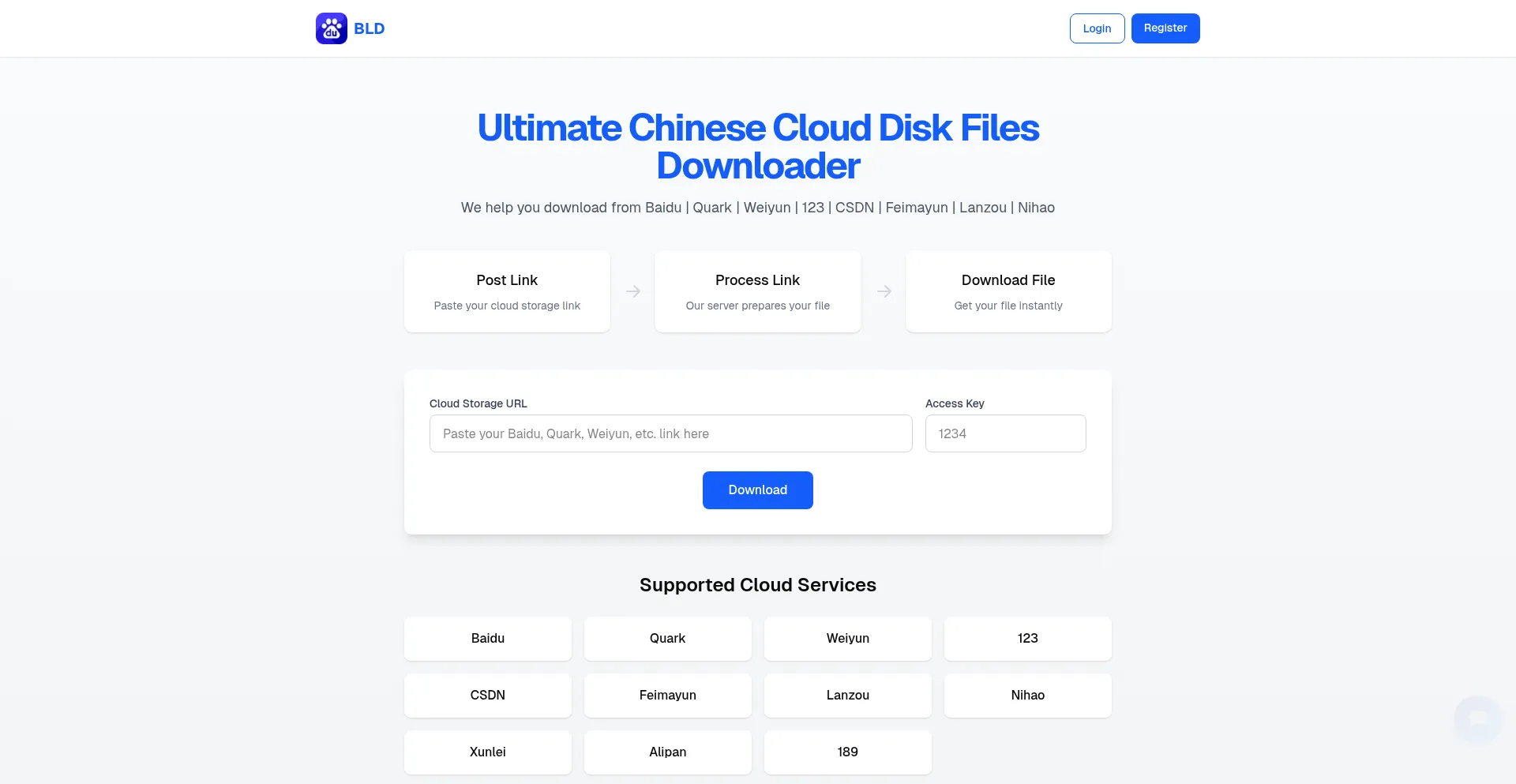Select the Weiyun service card

click(x=847, y=639)
